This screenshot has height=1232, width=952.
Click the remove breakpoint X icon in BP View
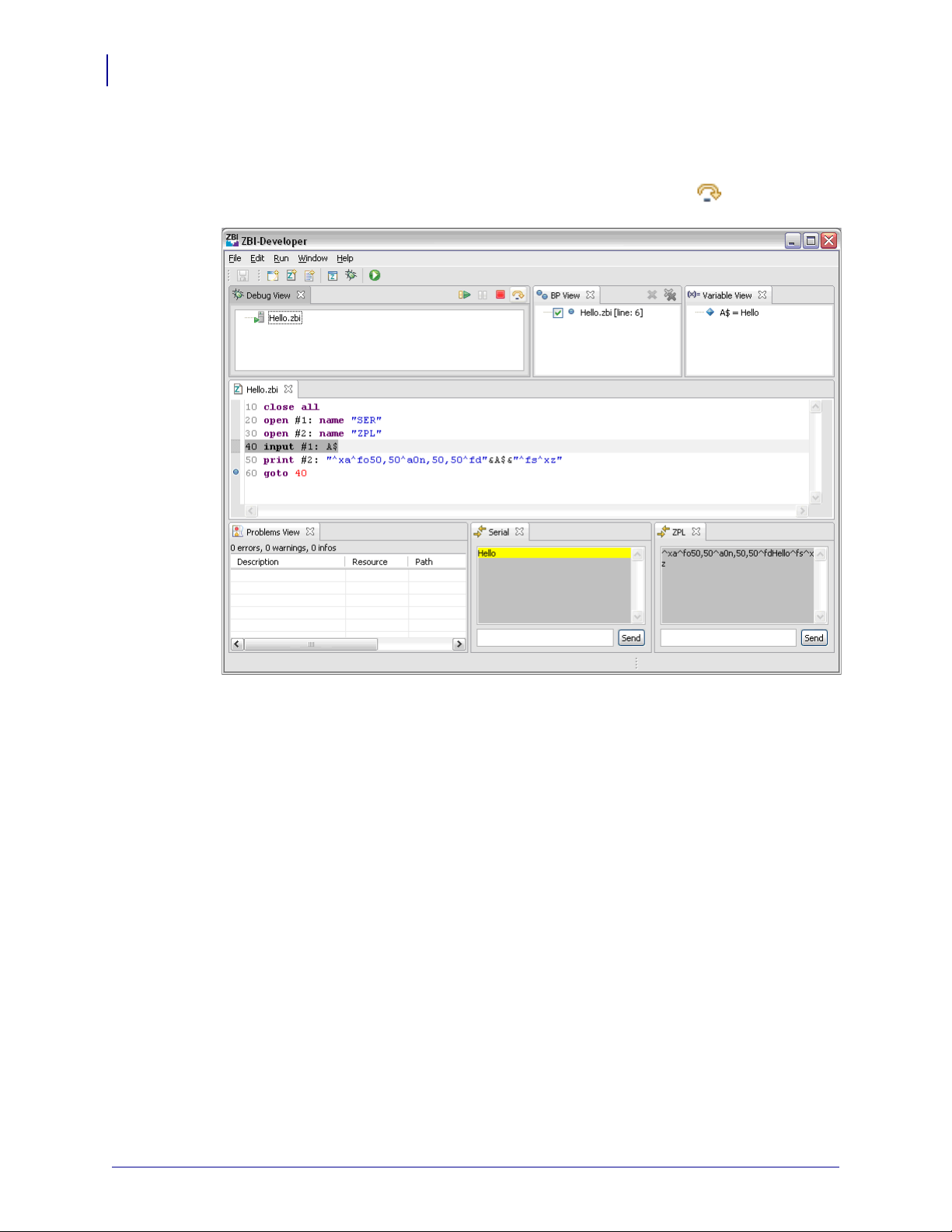(652, 295)
